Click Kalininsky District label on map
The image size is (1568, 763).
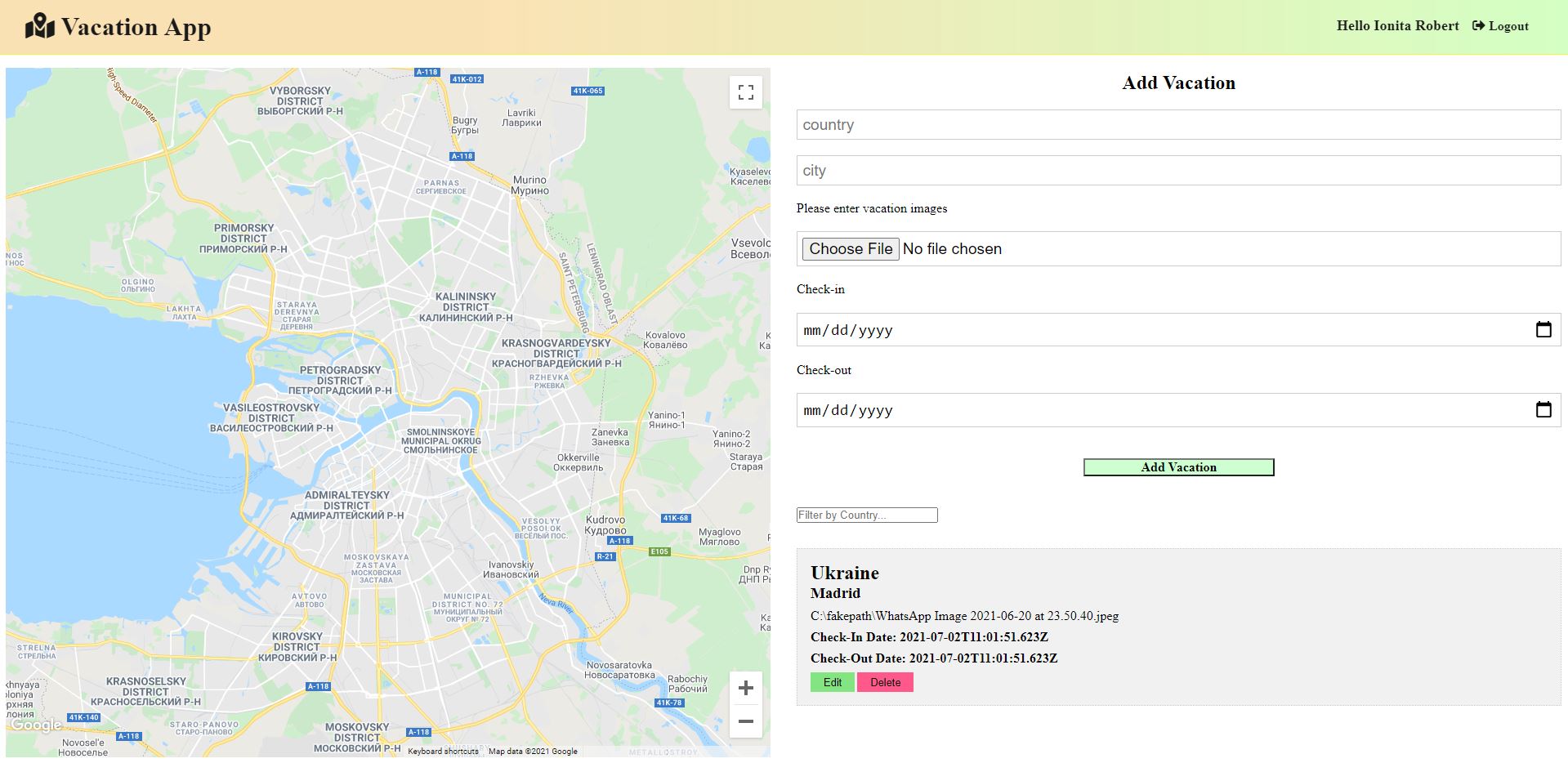(x=466, y=307)
